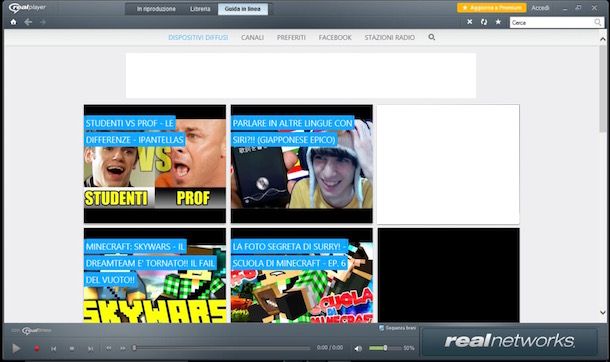Open the Parlare in altre lingue con Siri video
This screenshot has height=362, width=610.
coord(301,164)
